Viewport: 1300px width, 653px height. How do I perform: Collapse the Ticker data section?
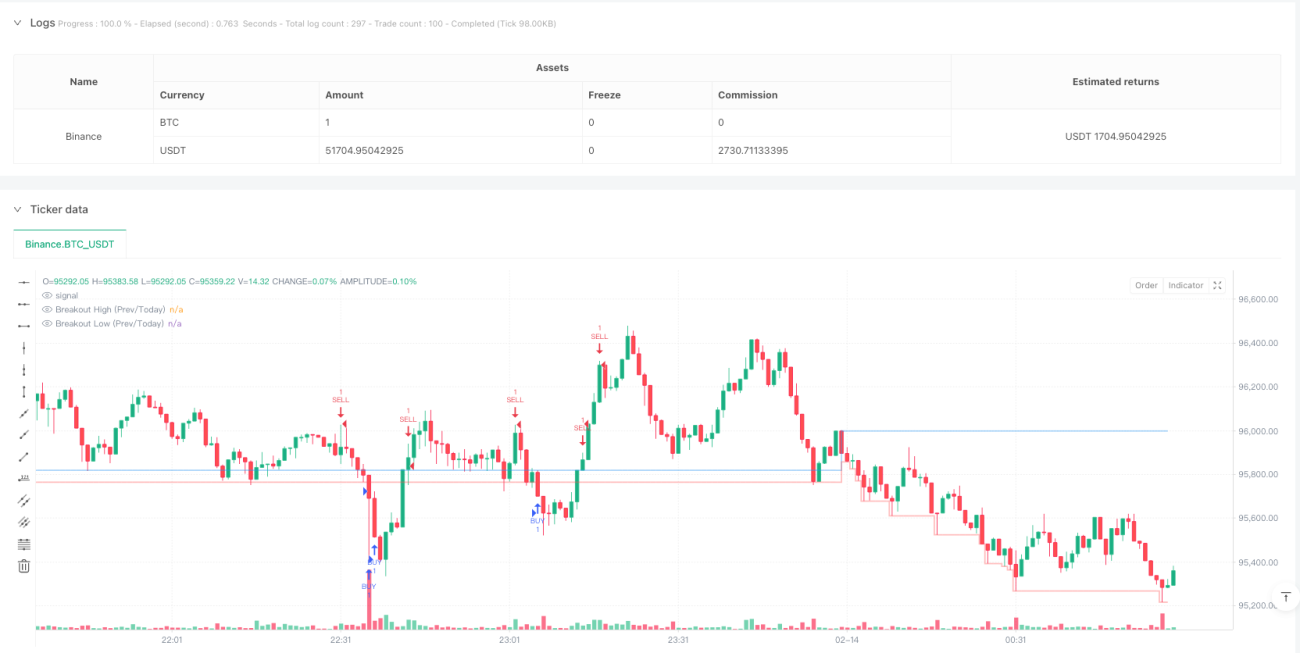(17, 209)
